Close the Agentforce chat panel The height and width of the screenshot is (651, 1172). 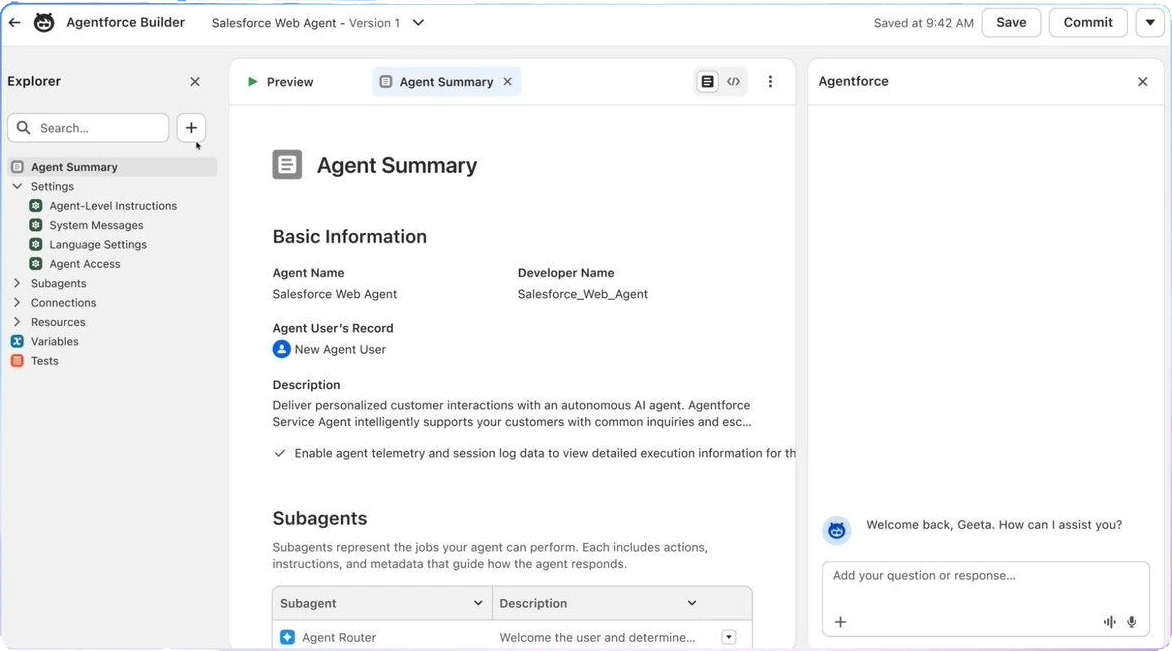tap(1143, 81)
